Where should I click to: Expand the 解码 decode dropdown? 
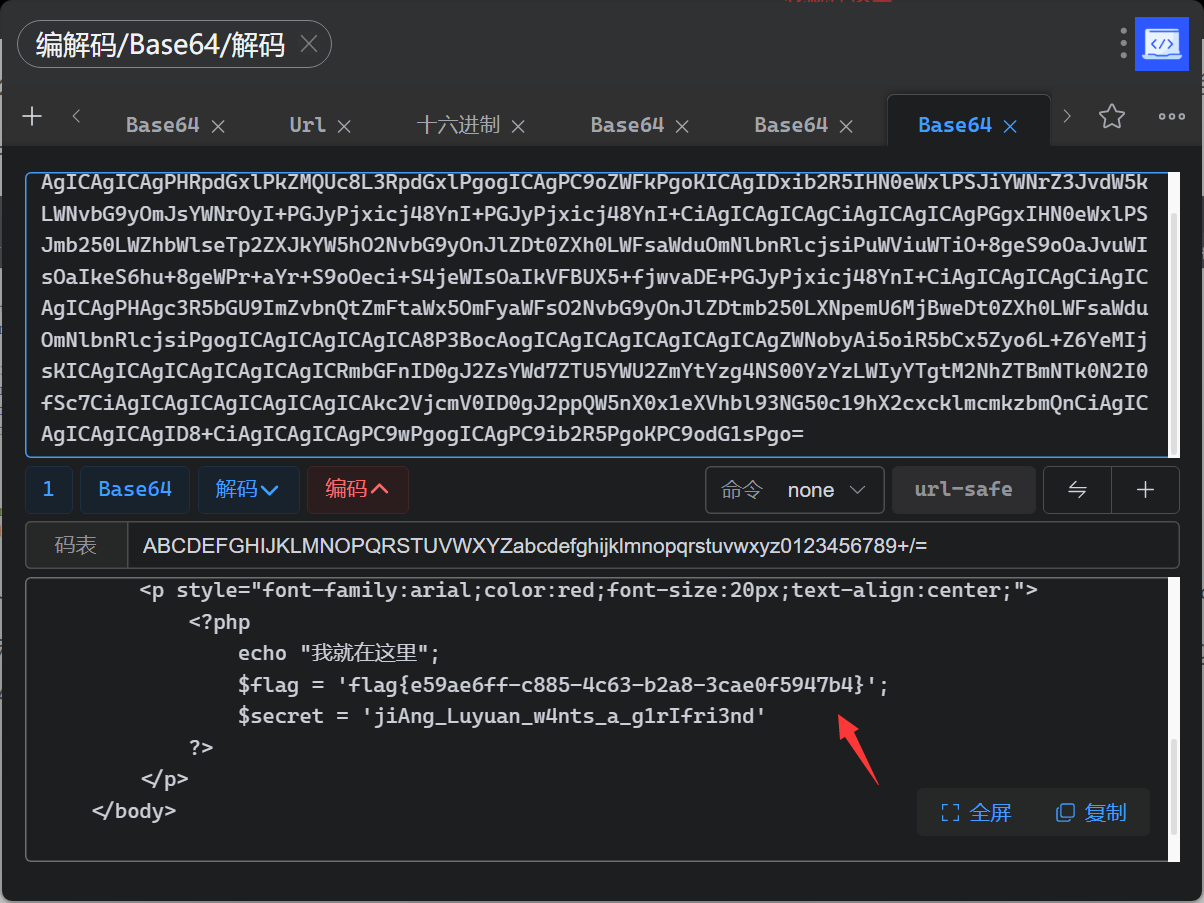[x=248, y=489]
